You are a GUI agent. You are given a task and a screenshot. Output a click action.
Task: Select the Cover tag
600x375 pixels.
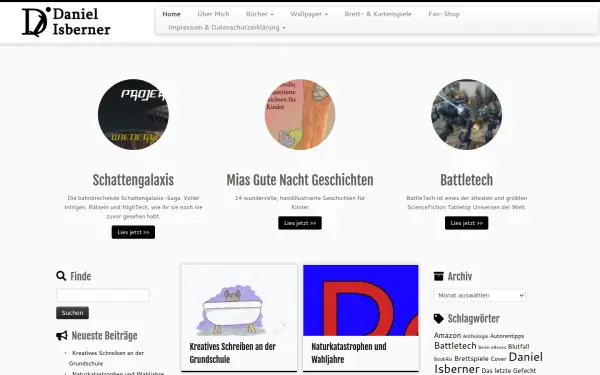pos(498,359)
